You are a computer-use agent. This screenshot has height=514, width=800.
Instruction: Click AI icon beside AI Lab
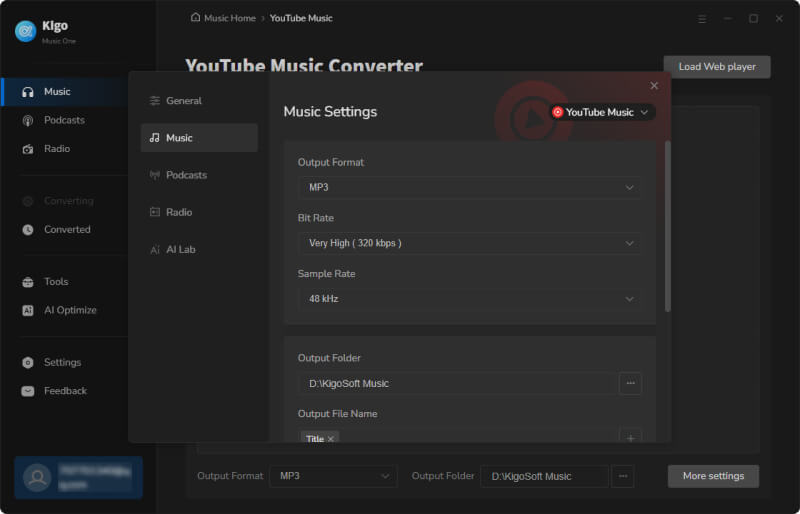pos(155,250)
